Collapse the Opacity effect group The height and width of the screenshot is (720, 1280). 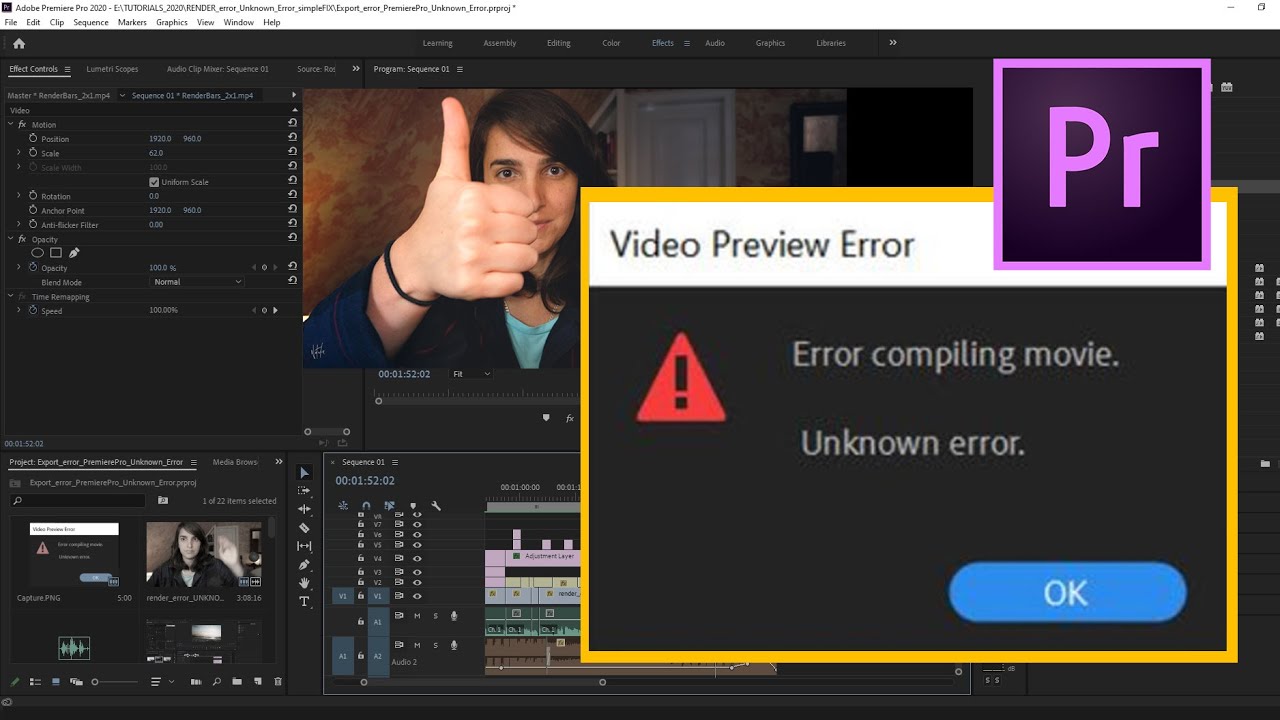click(11, 239)
